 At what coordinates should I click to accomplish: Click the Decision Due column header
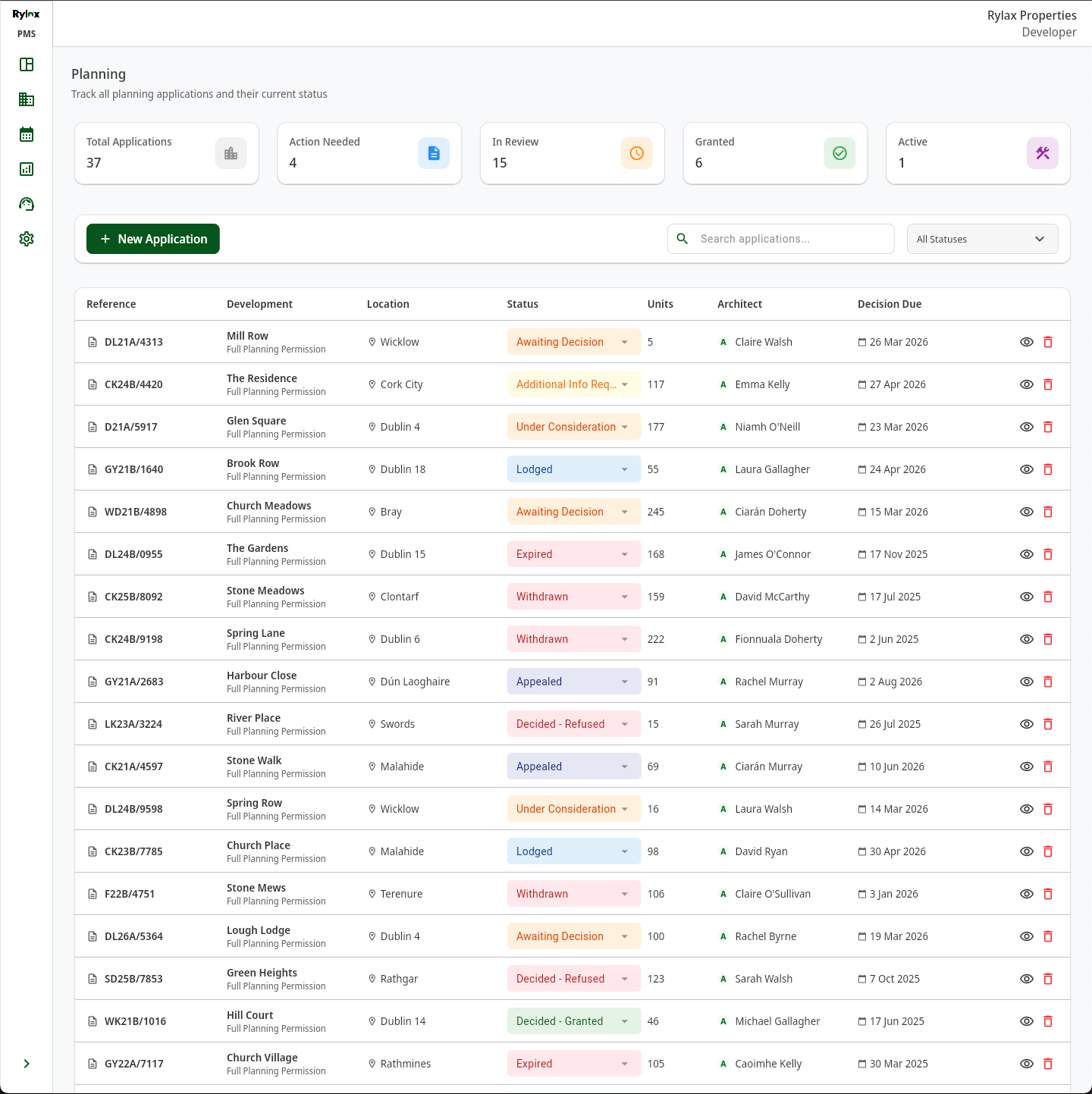pos(890,304)
